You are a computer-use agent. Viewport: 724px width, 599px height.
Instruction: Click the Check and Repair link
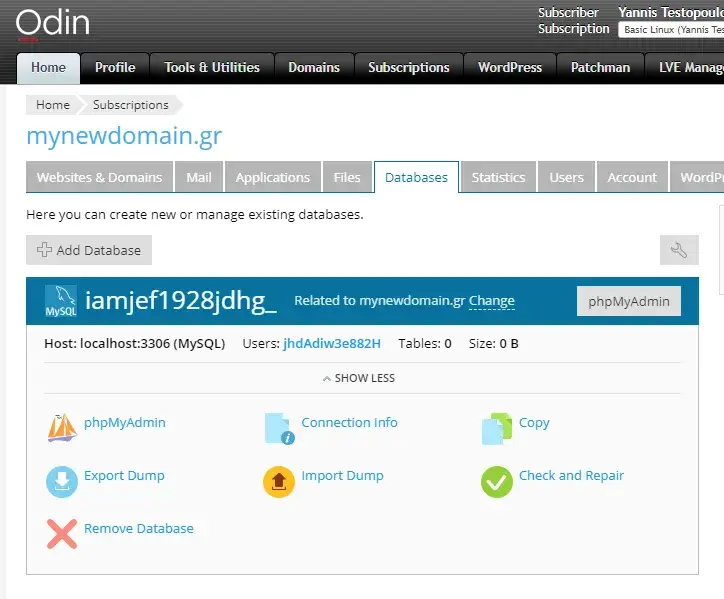pyautogui.click(x=571, y=476)
